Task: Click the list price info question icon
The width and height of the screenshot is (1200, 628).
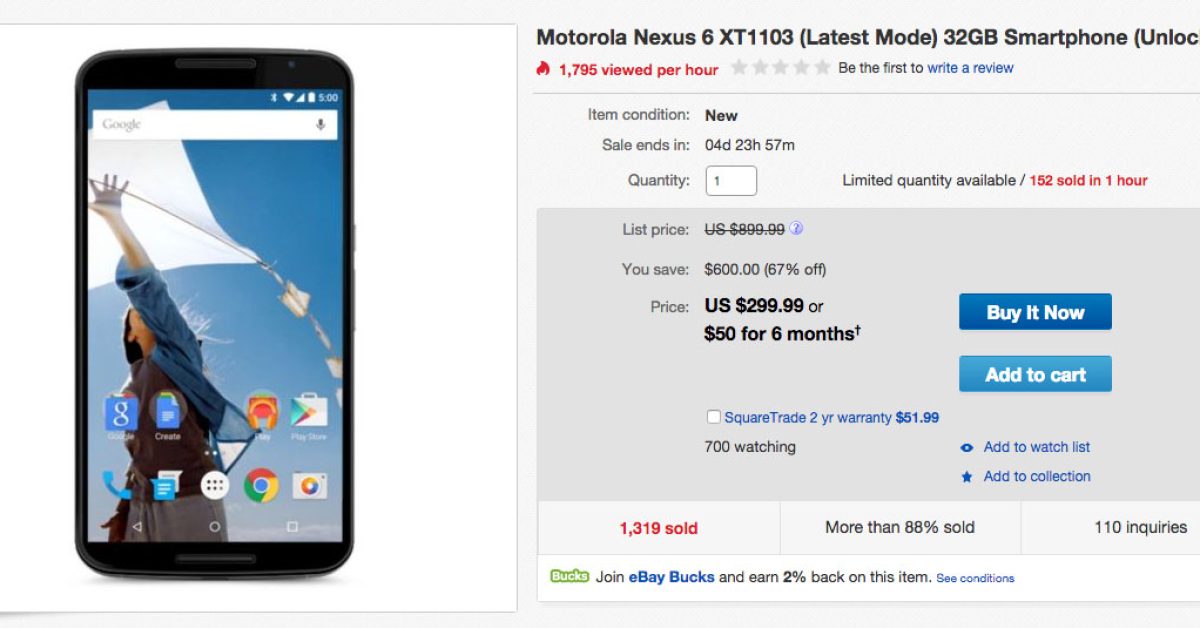Action: point(796,229)
